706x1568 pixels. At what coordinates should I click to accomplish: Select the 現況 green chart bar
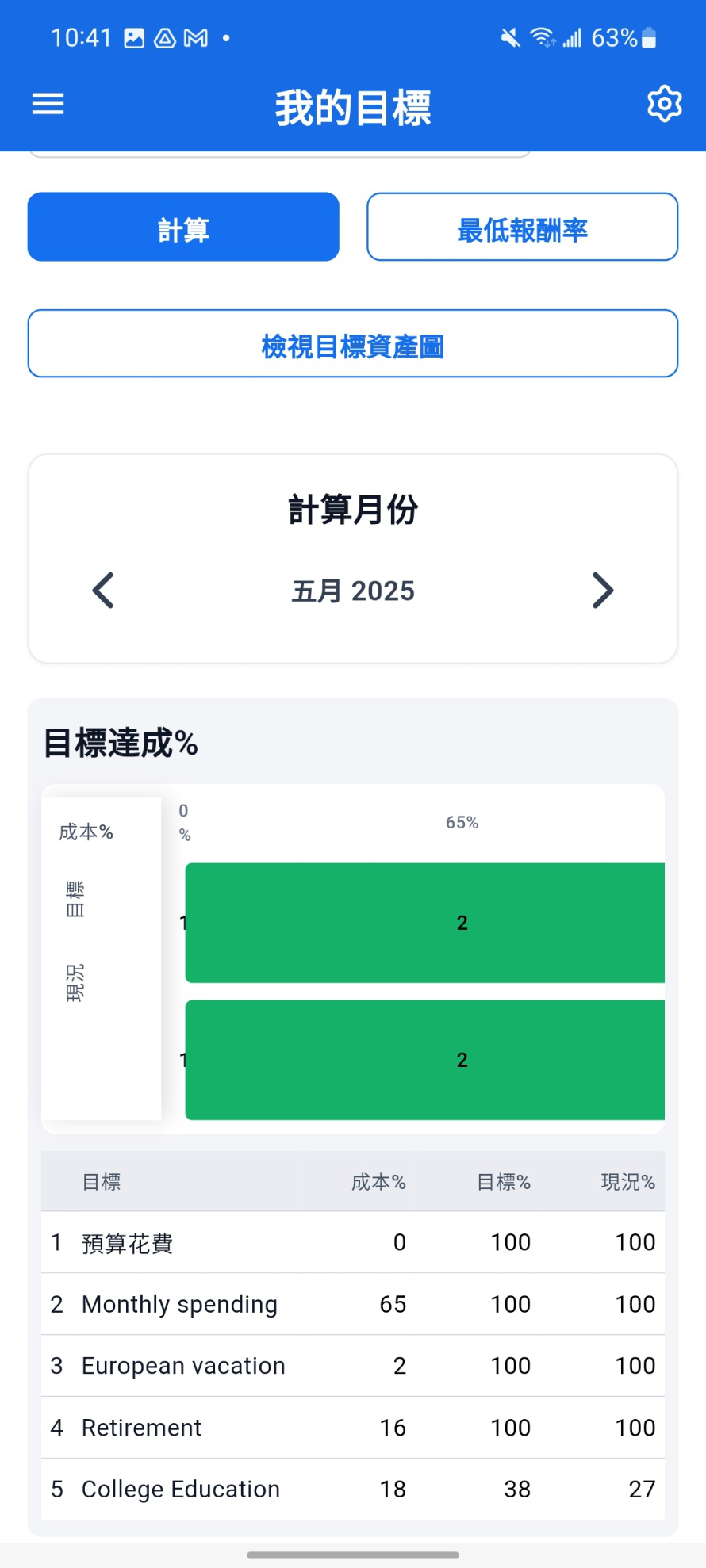click(425, 1060)
